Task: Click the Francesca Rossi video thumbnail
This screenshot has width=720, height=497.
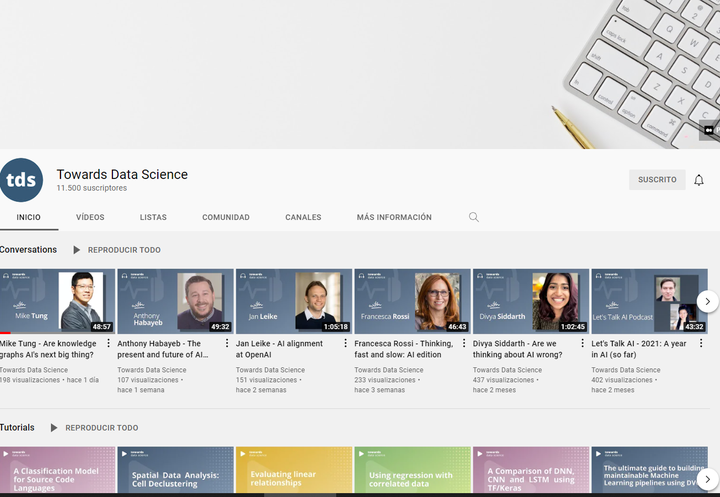Action: 412,301
